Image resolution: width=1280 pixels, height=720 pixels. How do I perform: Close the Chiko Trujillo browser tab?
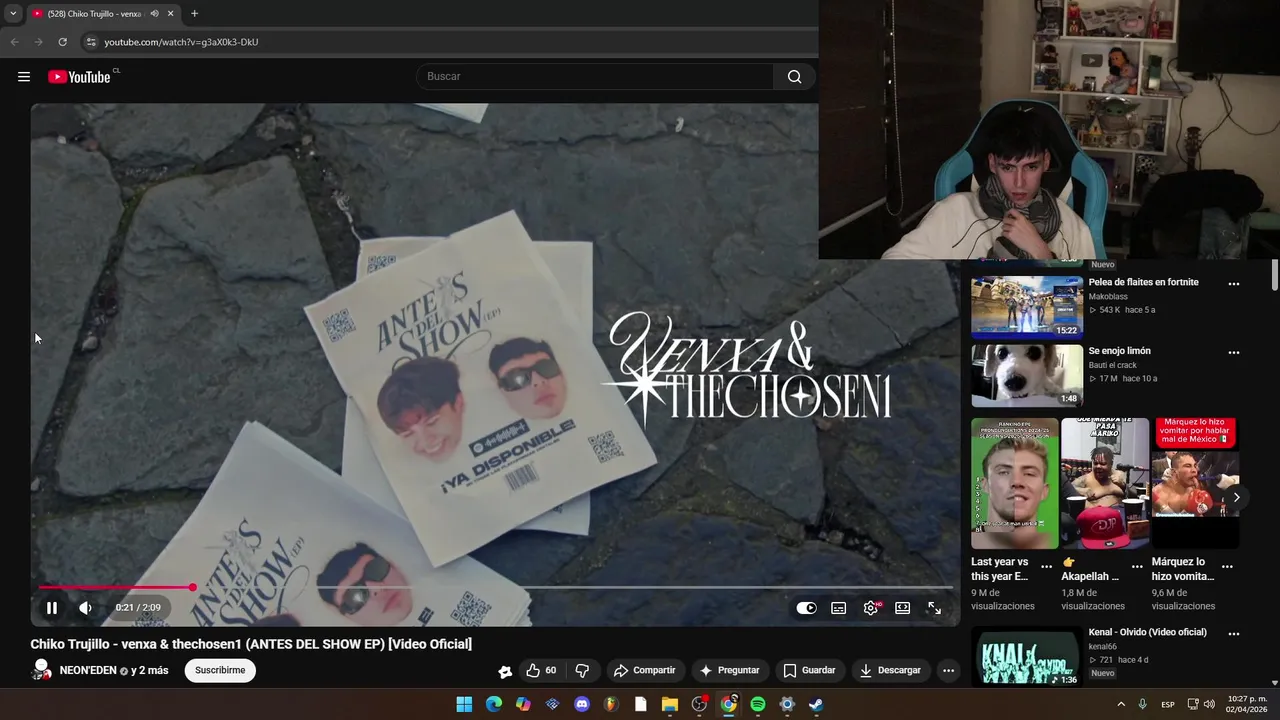coord(170,14)
